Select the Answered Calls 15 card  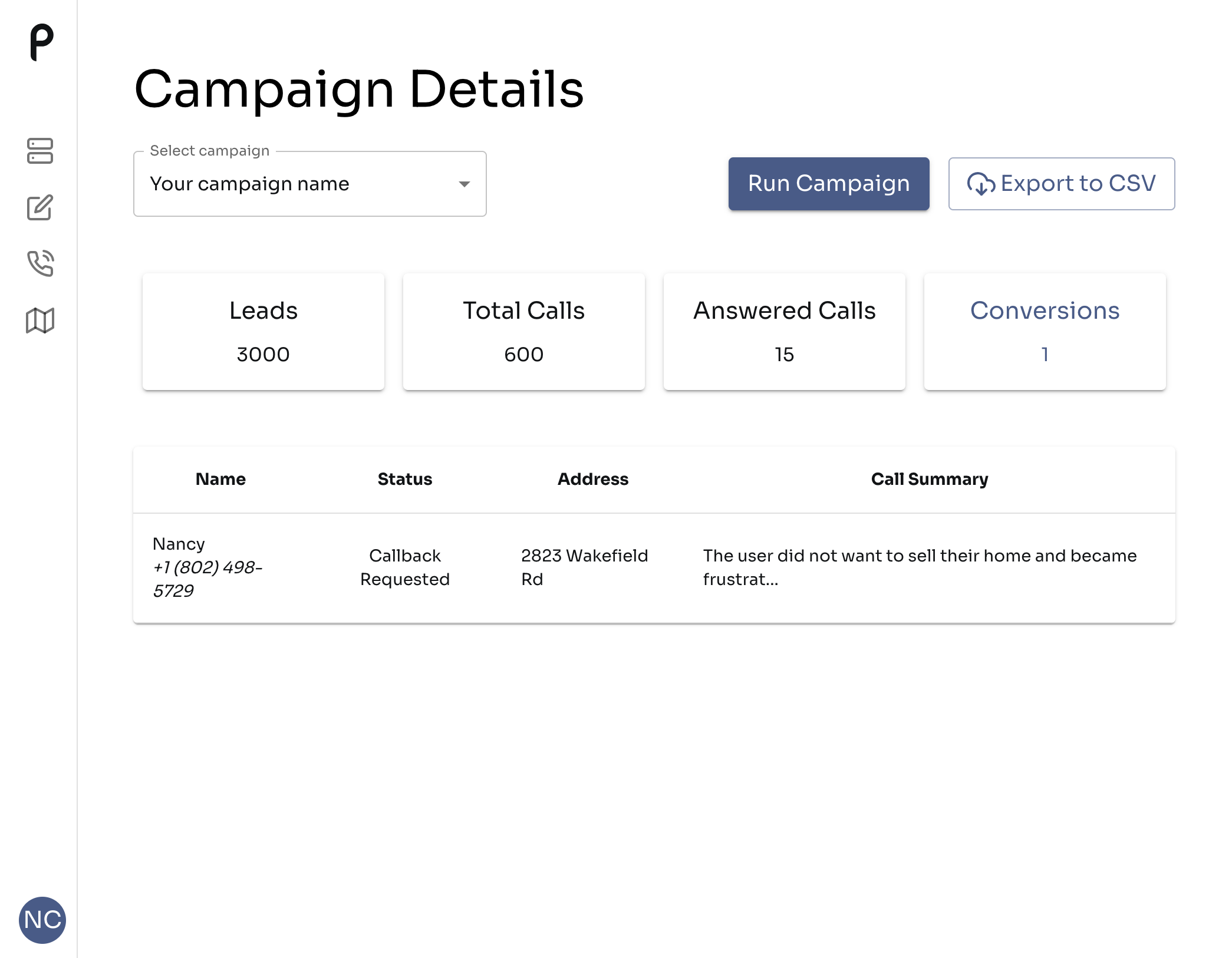[x=785, y=332]
